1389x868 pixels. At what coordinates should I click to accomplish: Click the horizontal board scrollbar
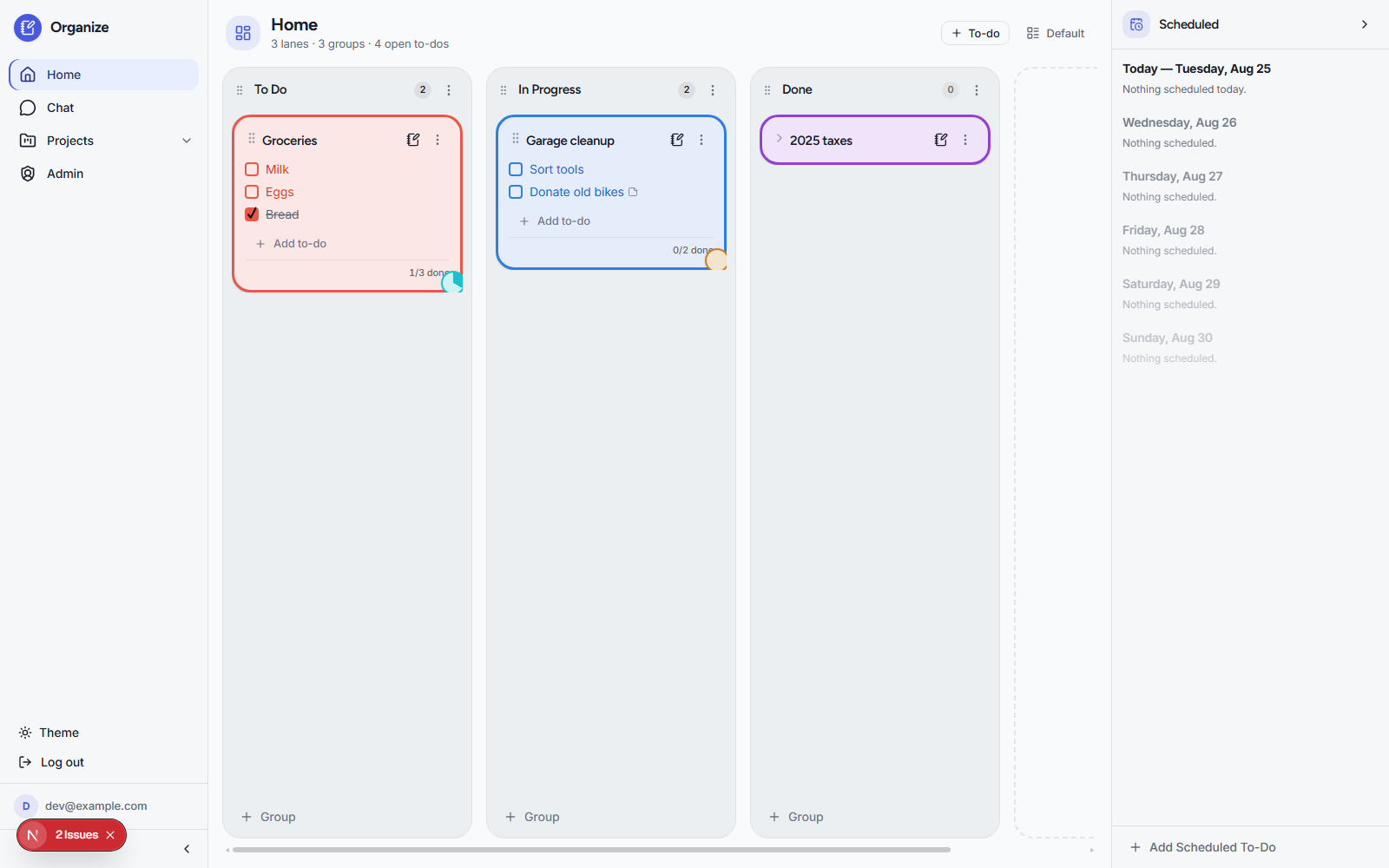click(591, 850)
